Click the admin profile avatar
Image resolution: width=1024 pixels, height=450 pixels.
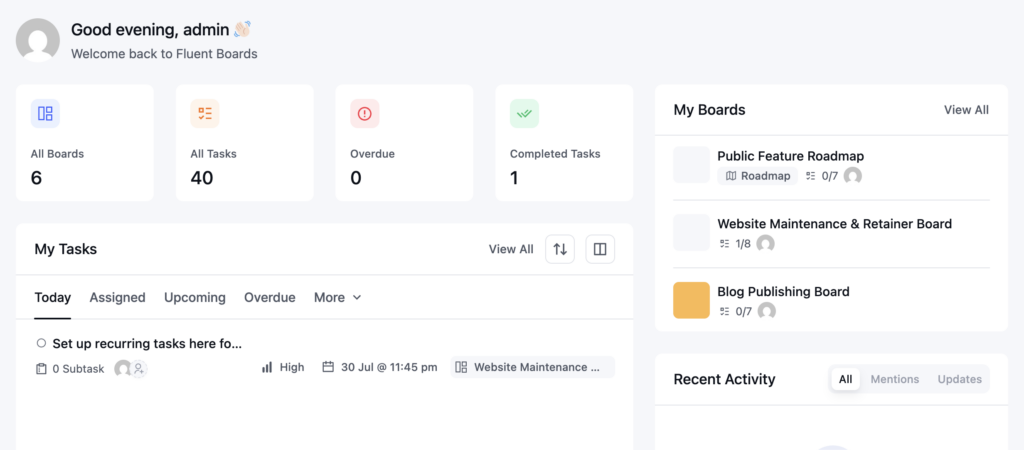[38, 40]
